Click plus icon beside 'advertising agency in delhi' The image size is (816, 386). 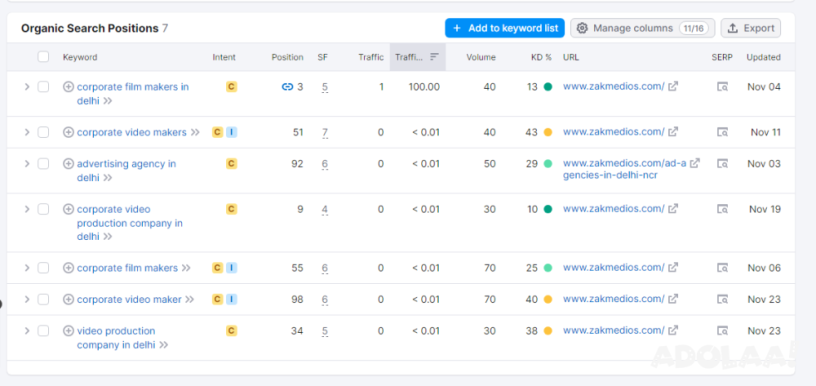point(68,164)
